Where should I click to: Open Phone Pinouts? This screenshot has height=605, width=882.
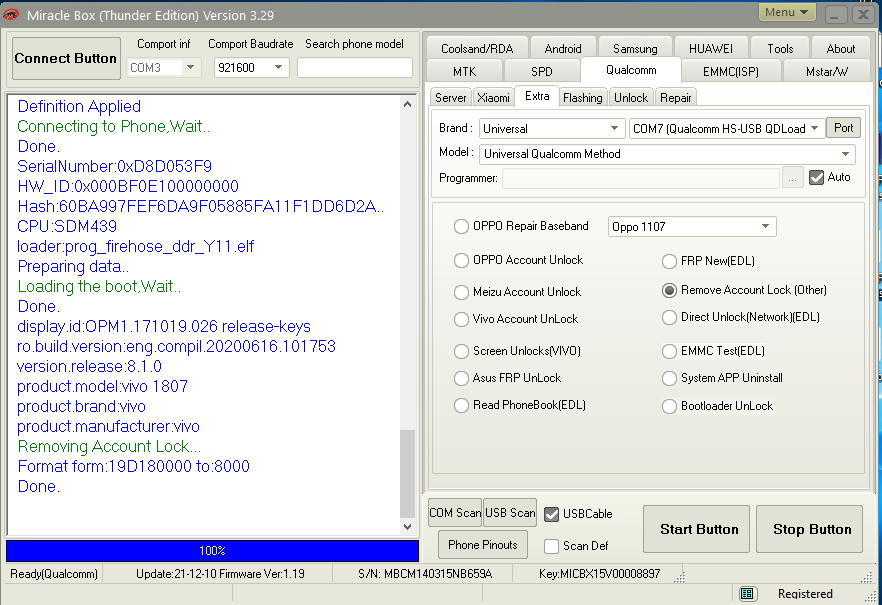[483, 545]
